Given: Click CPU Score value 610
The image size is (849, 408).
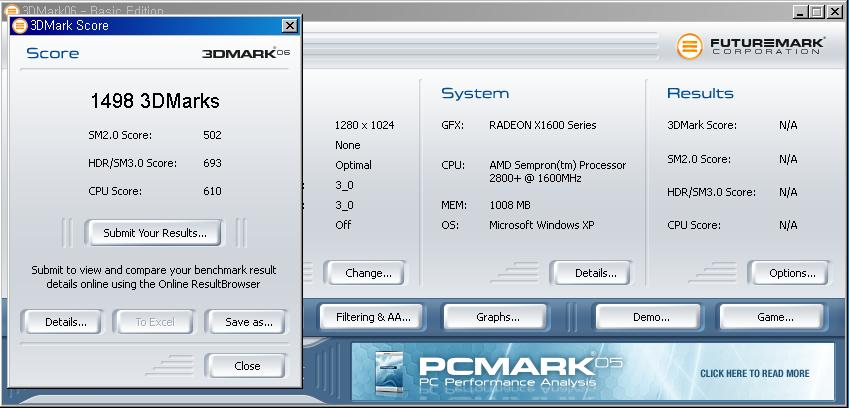Looking at the screenshot, I should tap(212, 191).
